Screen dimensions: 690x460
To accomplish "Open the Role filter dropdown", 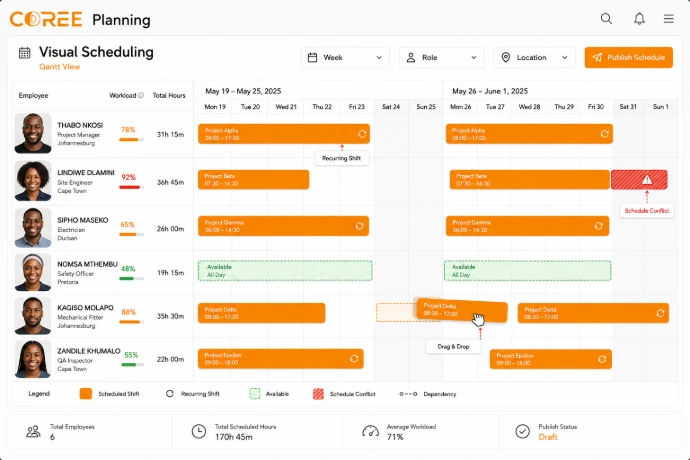I will click(441, 58).
